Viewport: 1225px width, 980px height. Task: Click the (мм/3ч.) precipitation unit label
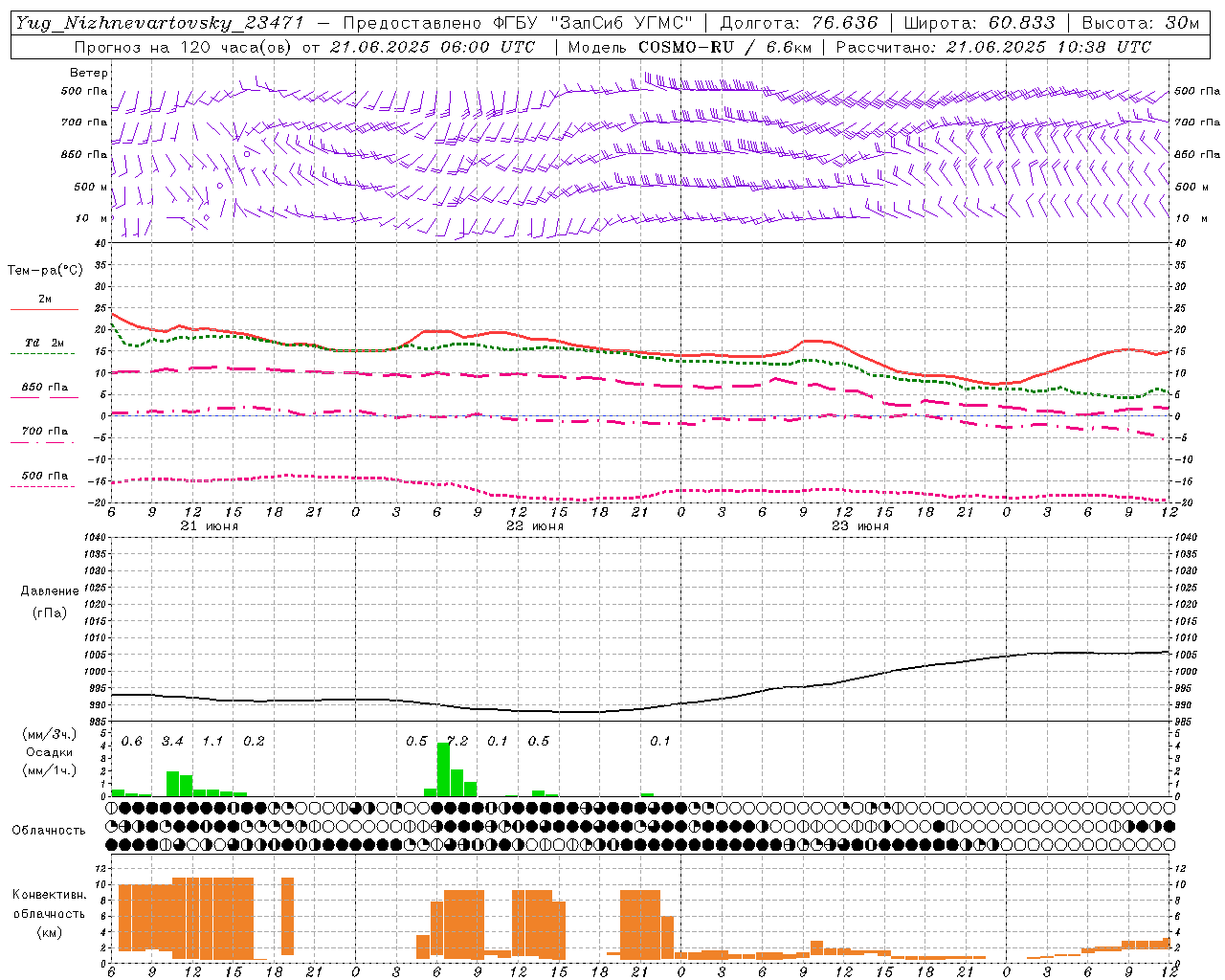tap(49, 735)
